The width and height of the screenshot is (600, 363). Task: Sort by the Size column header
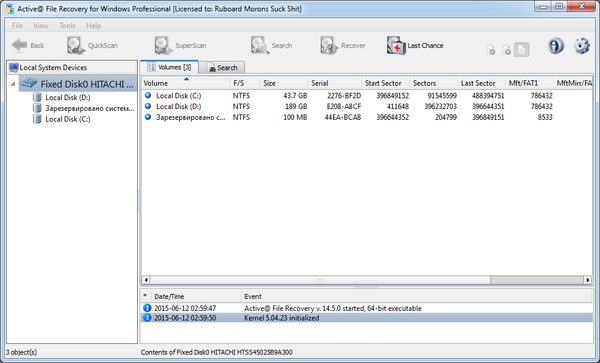pyautogui.click(x=284, y=83)
